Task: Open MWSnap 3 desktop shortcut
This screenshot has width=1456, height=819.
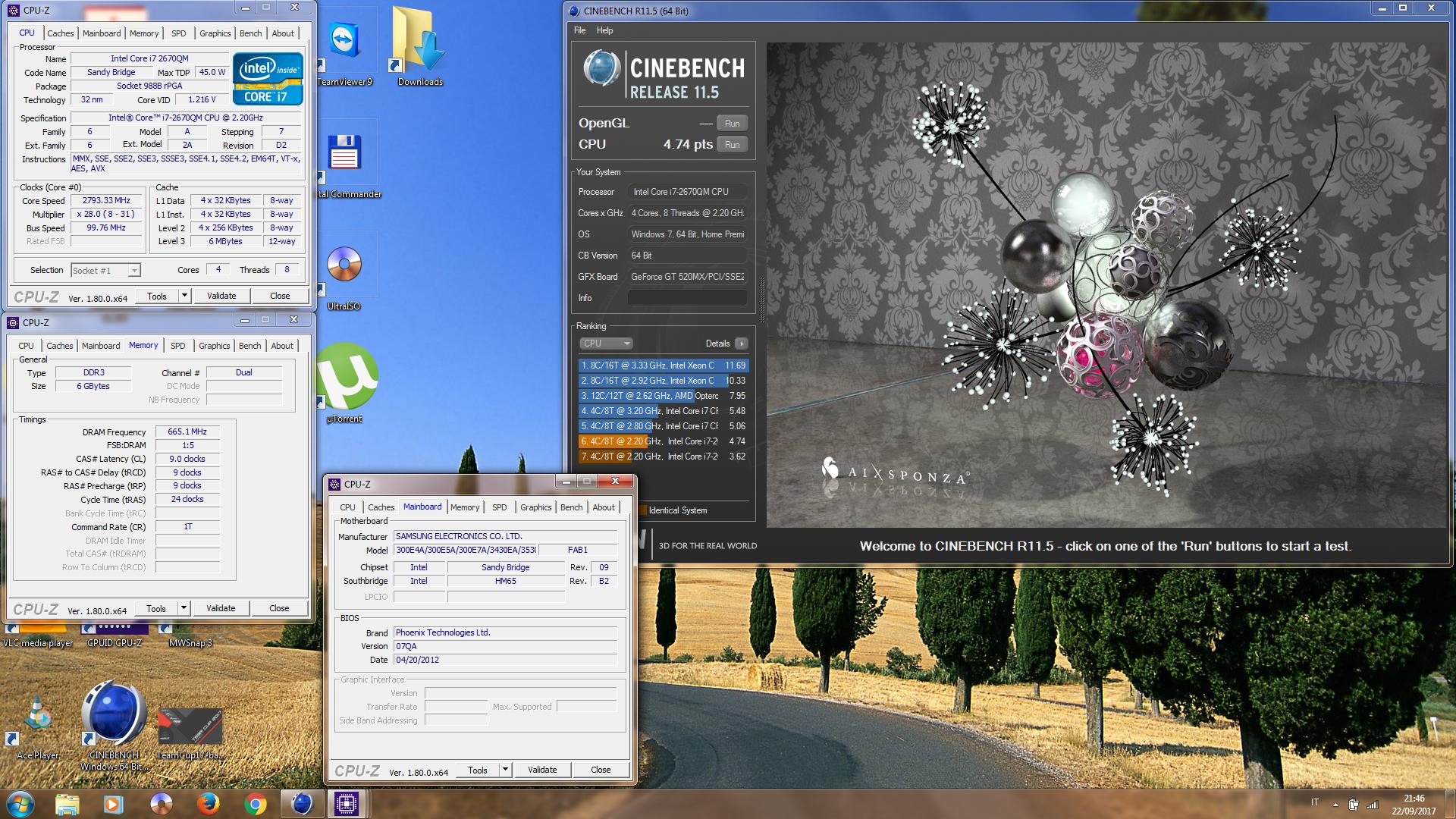Action: click(190, 635)
